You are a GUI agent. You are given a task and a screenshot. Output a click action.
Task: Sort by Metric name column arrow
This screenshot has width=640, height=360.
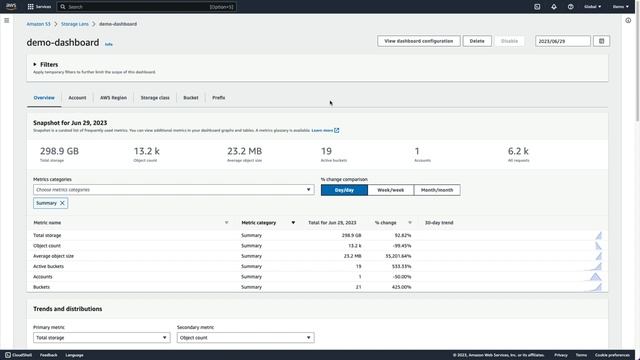coord(227,223)
